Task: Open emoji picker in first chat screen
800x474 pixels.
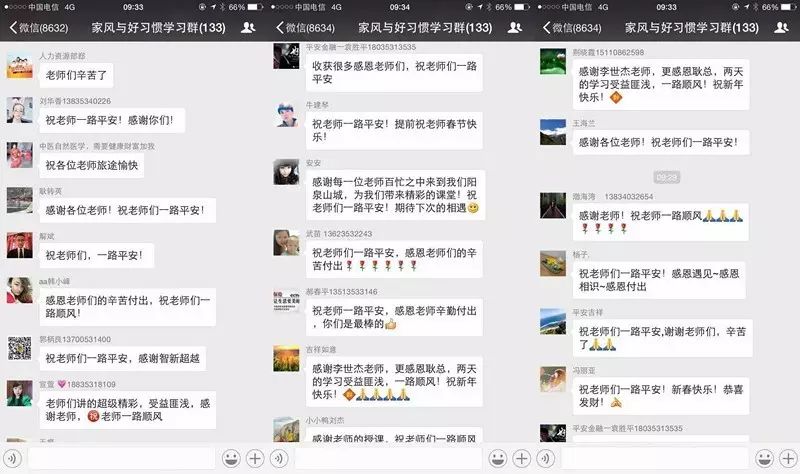Action: [231, 459]
